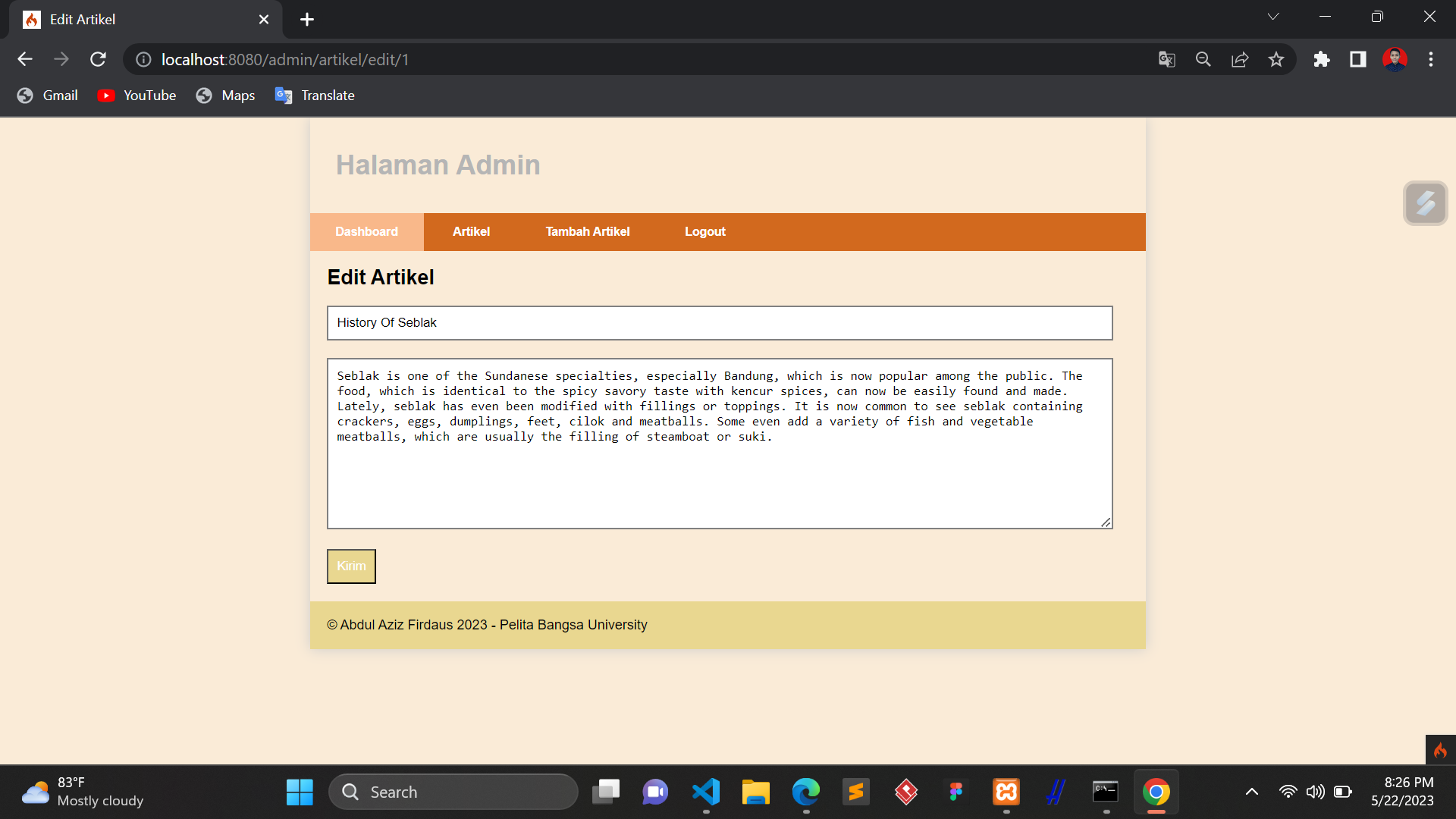The height and width of the screenshot is (819, 1456).
Task: Click the History Of Seblak title field
Action: click(x=719, y=322)
